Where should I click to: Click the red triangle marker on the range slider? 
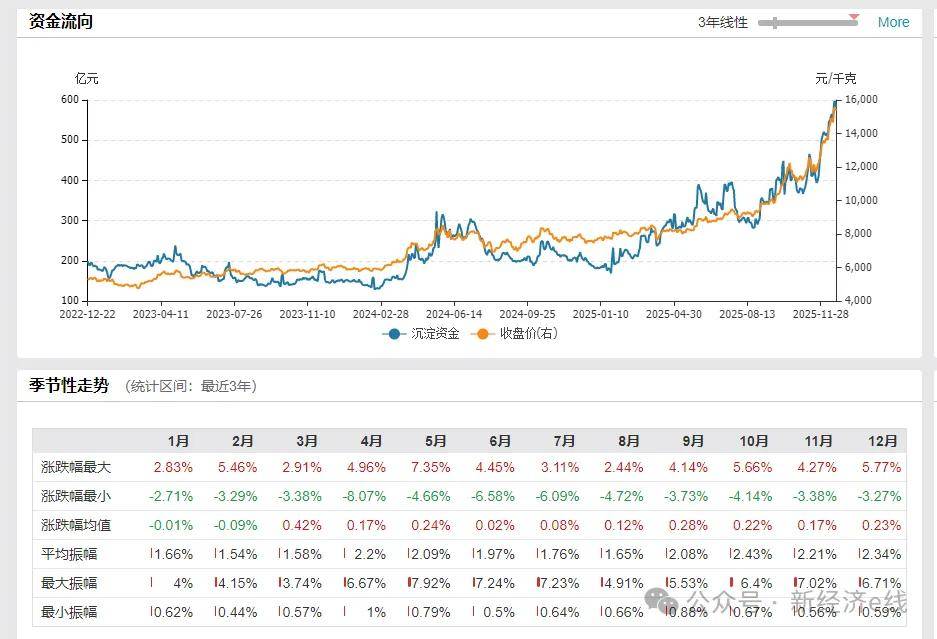pyautogui.click(x=853, y=17)
